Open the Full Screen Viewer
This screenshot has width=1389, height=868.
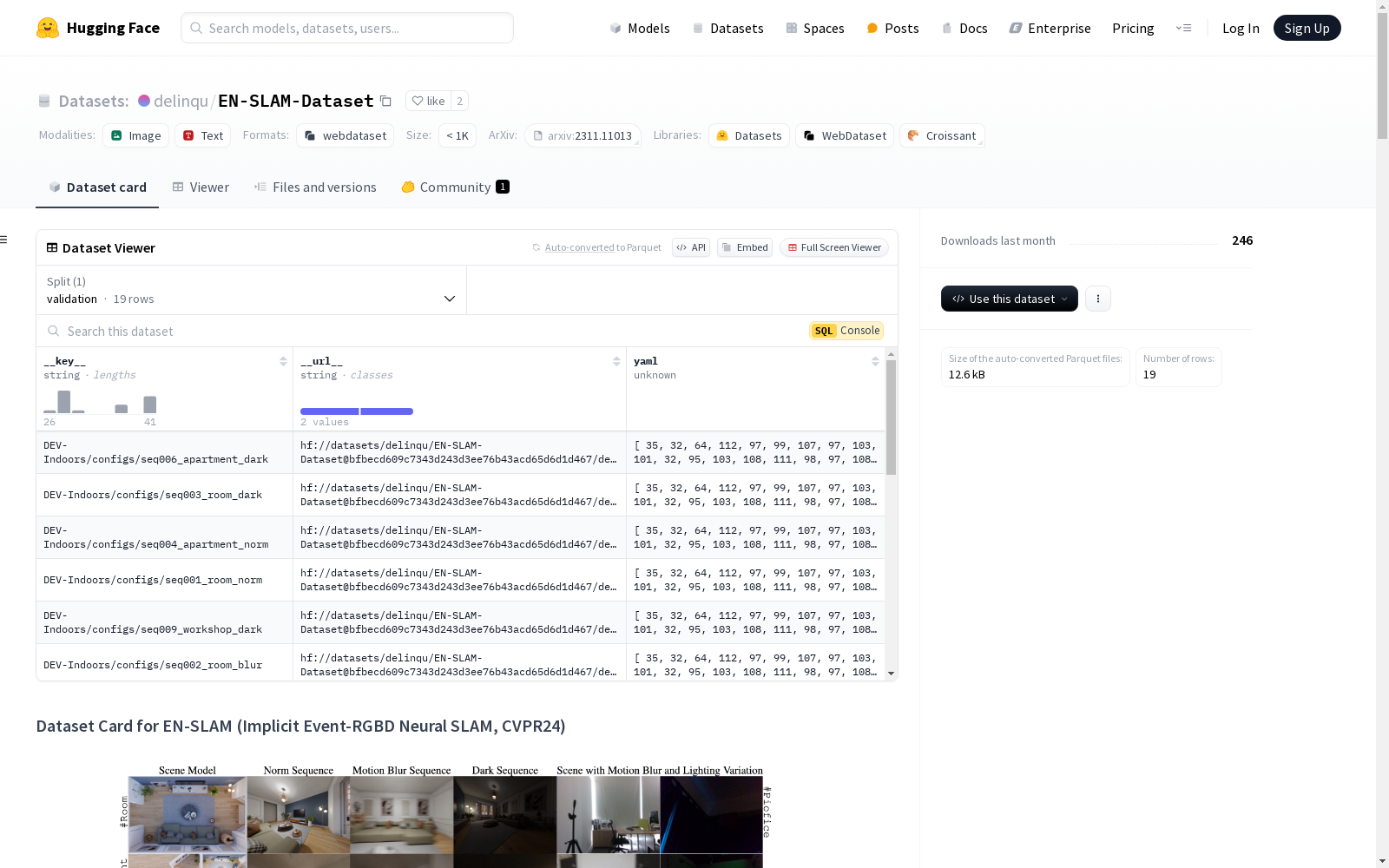pos(834,247)
